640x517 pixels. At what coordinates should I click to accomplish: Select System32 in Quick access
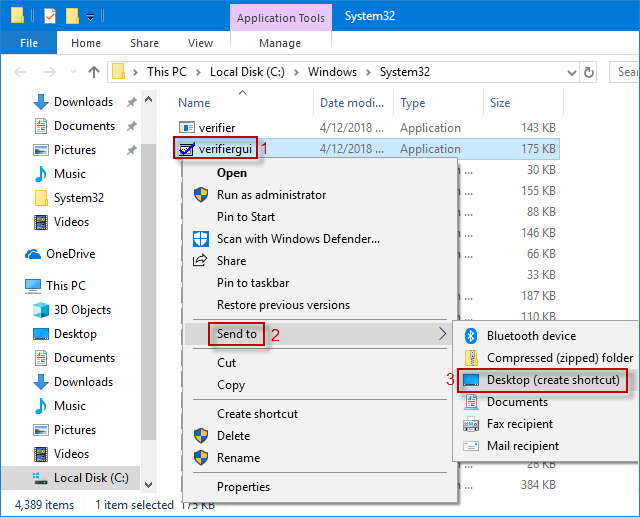click(79, 198)
